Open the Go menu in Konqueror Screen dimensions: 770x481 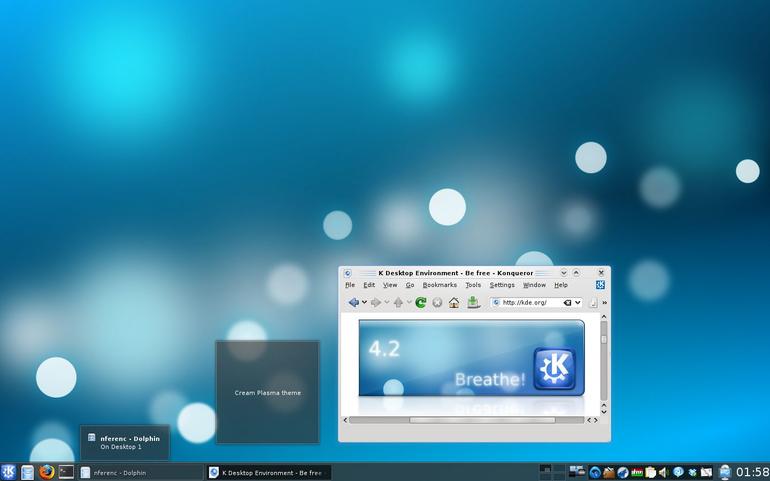click(x=410, y=285)
